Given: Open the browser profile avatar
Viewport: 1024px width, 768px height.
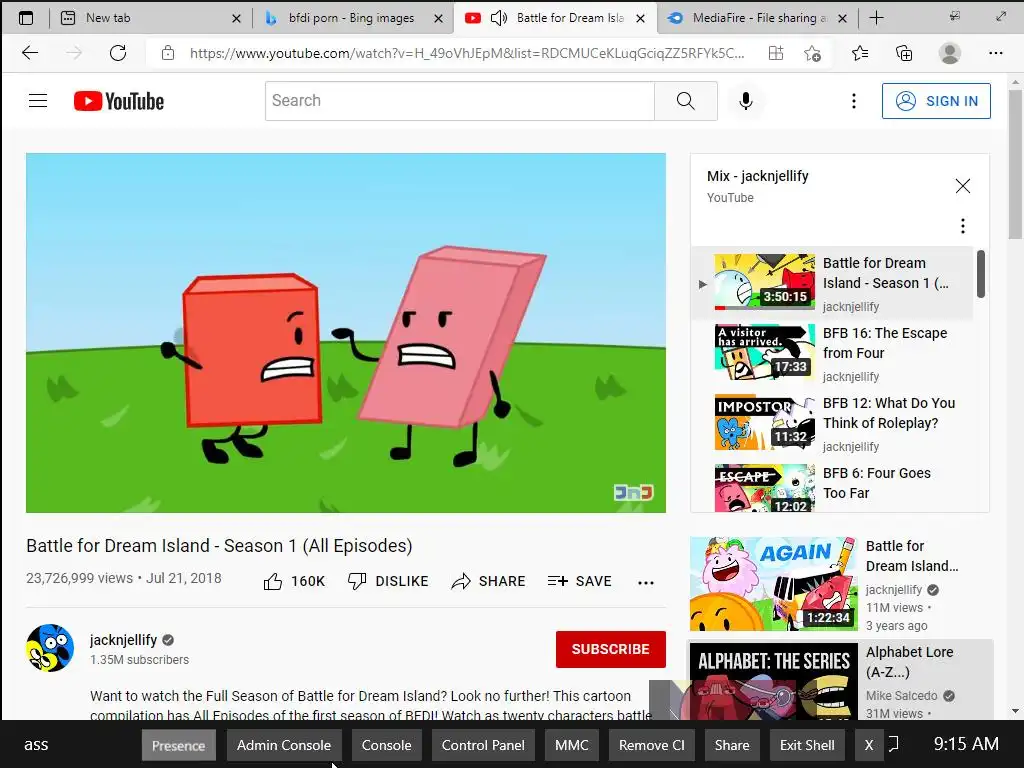Looking at the screenshot, I should pos(950,53).
